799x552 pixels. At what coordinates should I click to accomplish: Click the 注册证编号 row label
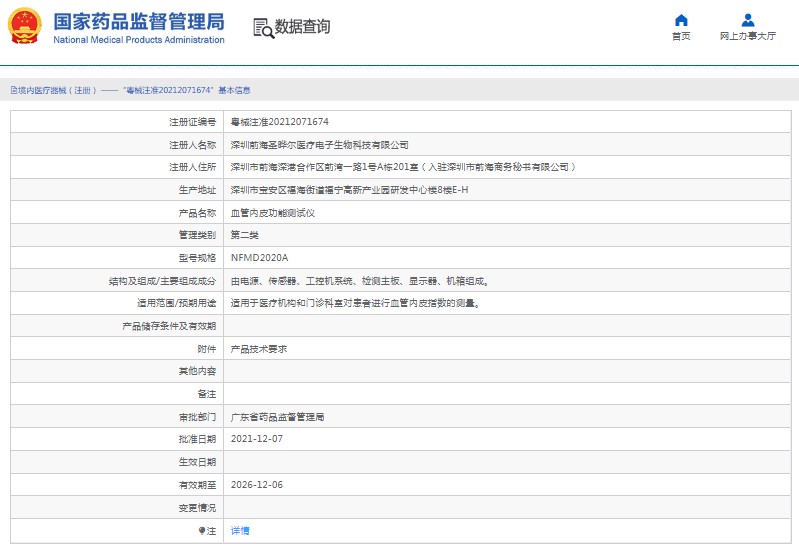coord(193,122)
